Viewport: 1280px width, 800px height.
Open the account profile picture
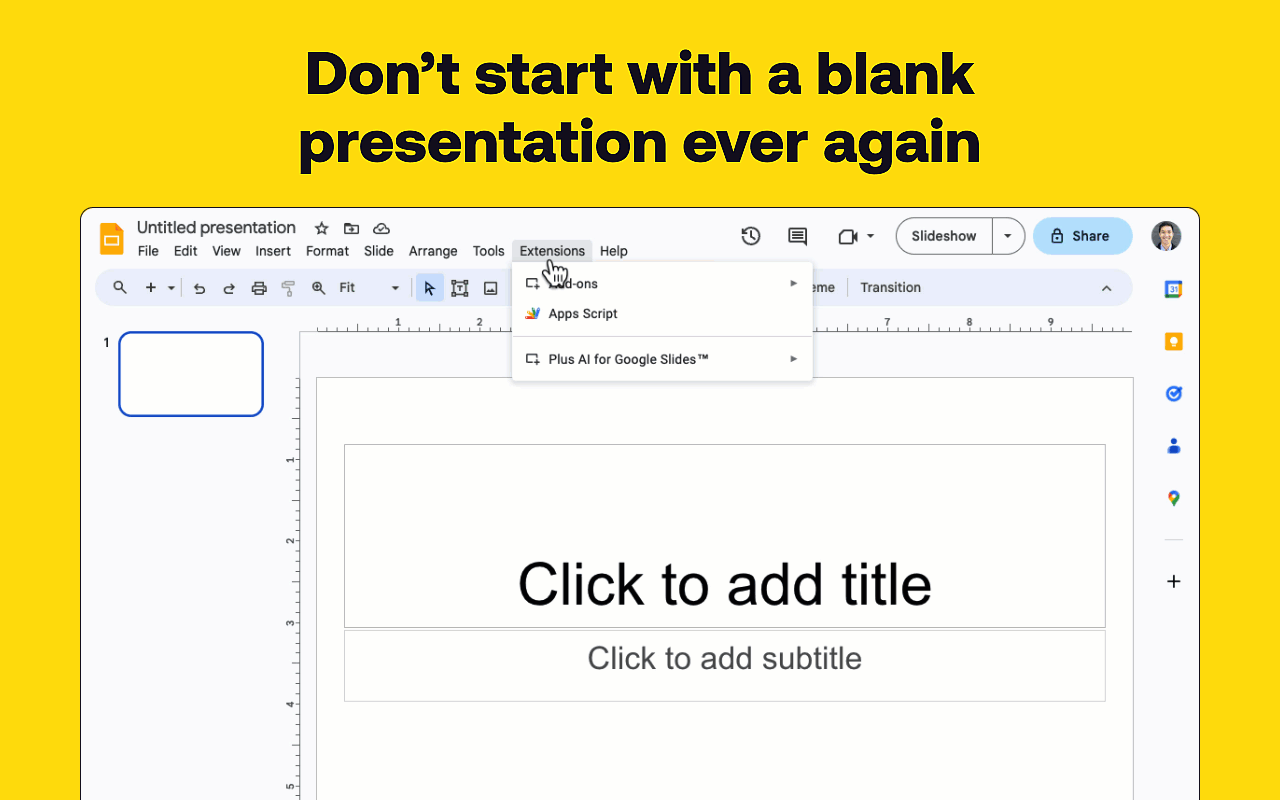pyautogui.click(x=1166, y=236)
